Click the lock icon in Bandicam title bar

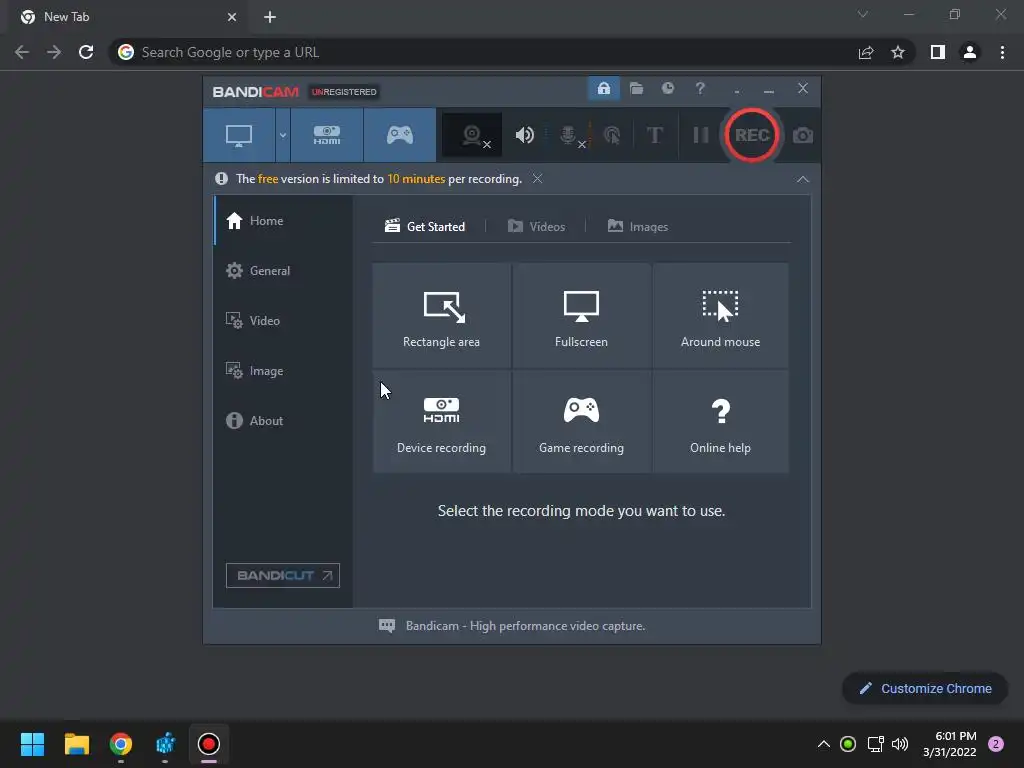(604, 88)
